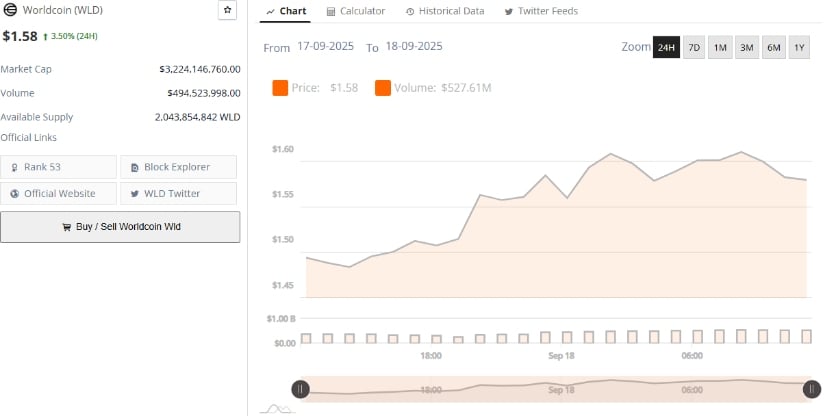The height and width of the screenshot is (416, 825).
Task: Click the 3.50% (24H) change indicator
Action: tap(70, 36)
